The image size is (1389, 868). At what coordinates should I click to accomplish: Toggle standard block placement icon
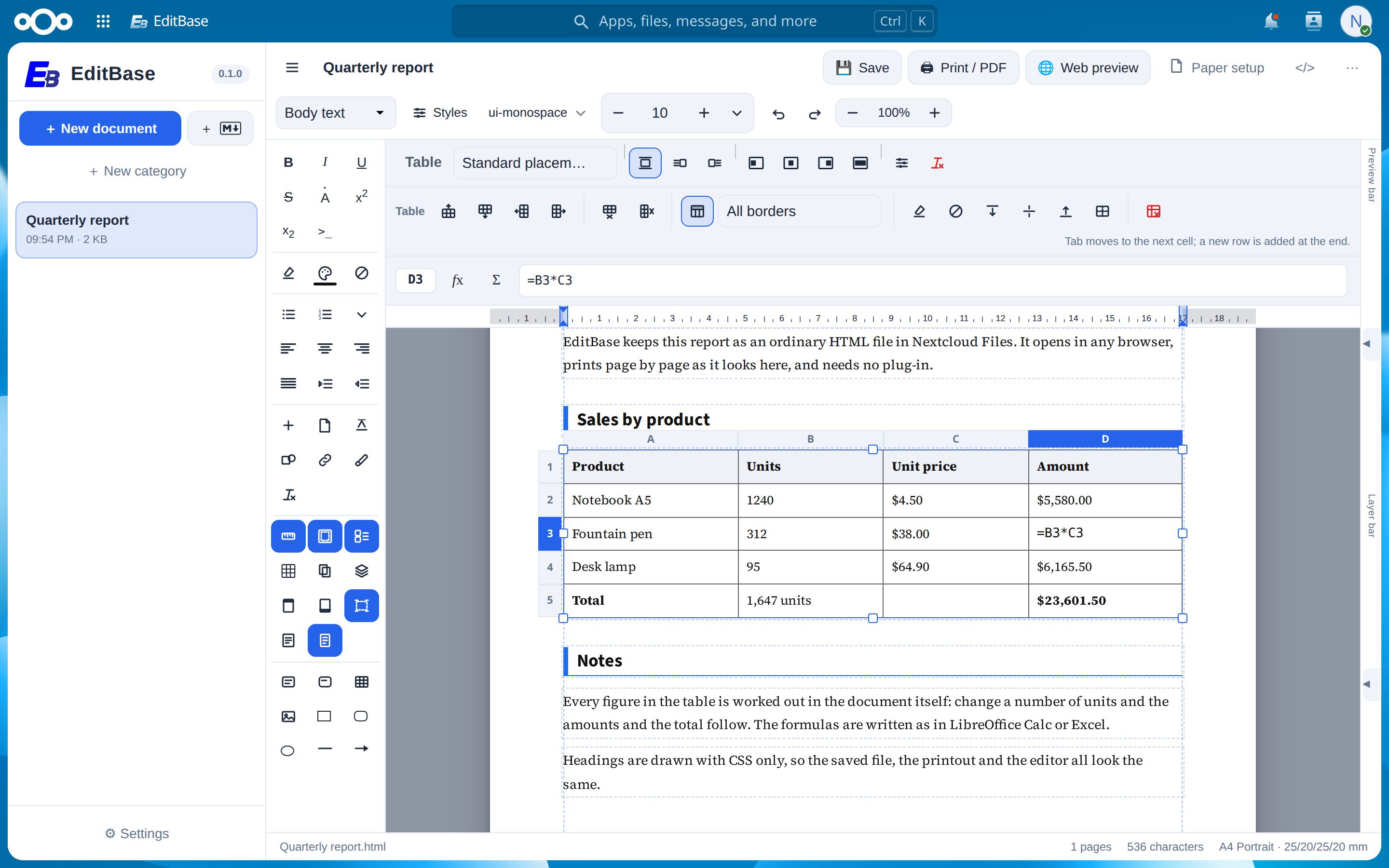point(645,163)
